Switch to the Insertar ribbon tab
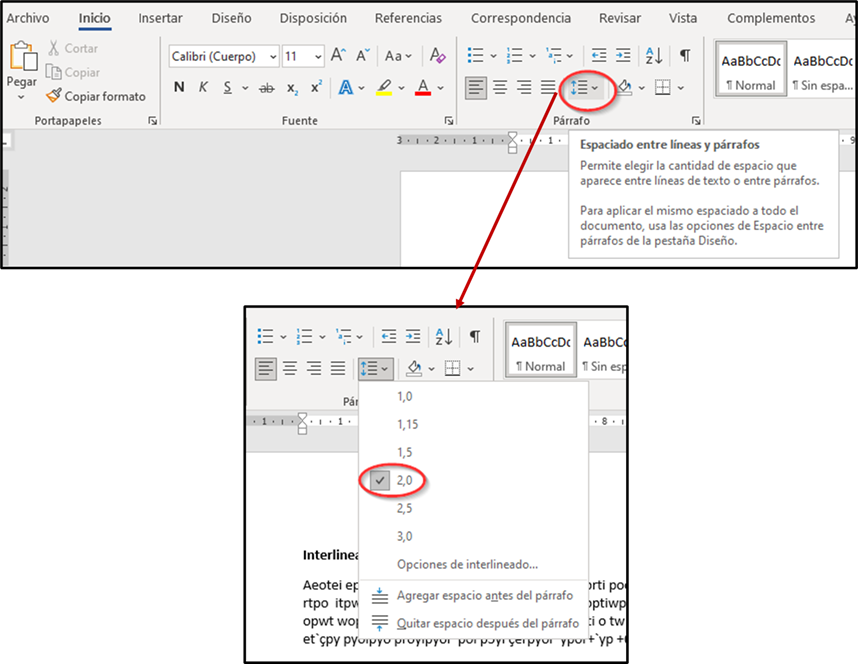Image resolution: width=858 pixels, height=664 pixels. (x=160, y=18)
